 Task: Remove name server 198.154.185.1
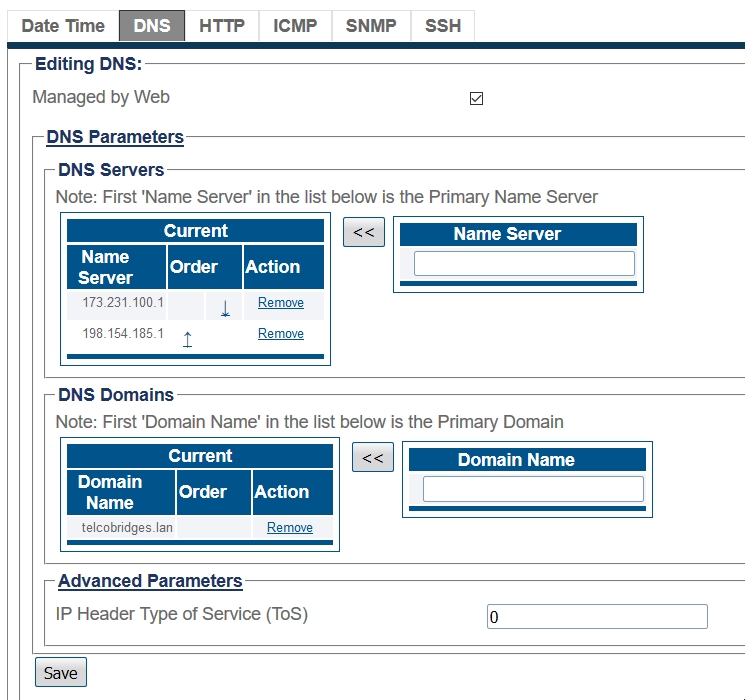(280, 334)
